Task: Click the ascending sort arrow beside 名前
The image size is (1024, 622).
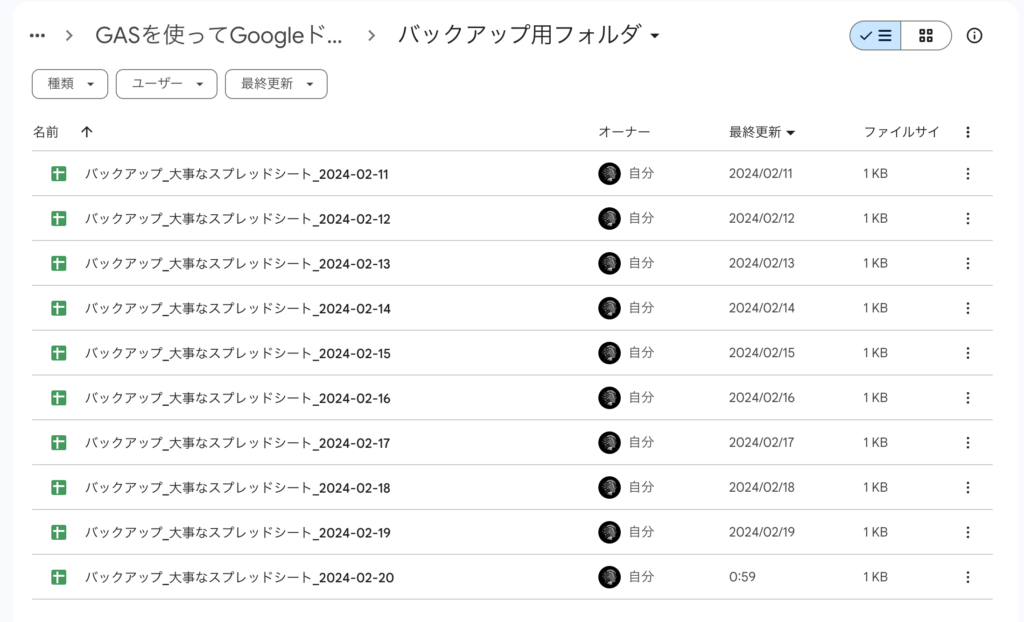Action: tap(87, 132)
